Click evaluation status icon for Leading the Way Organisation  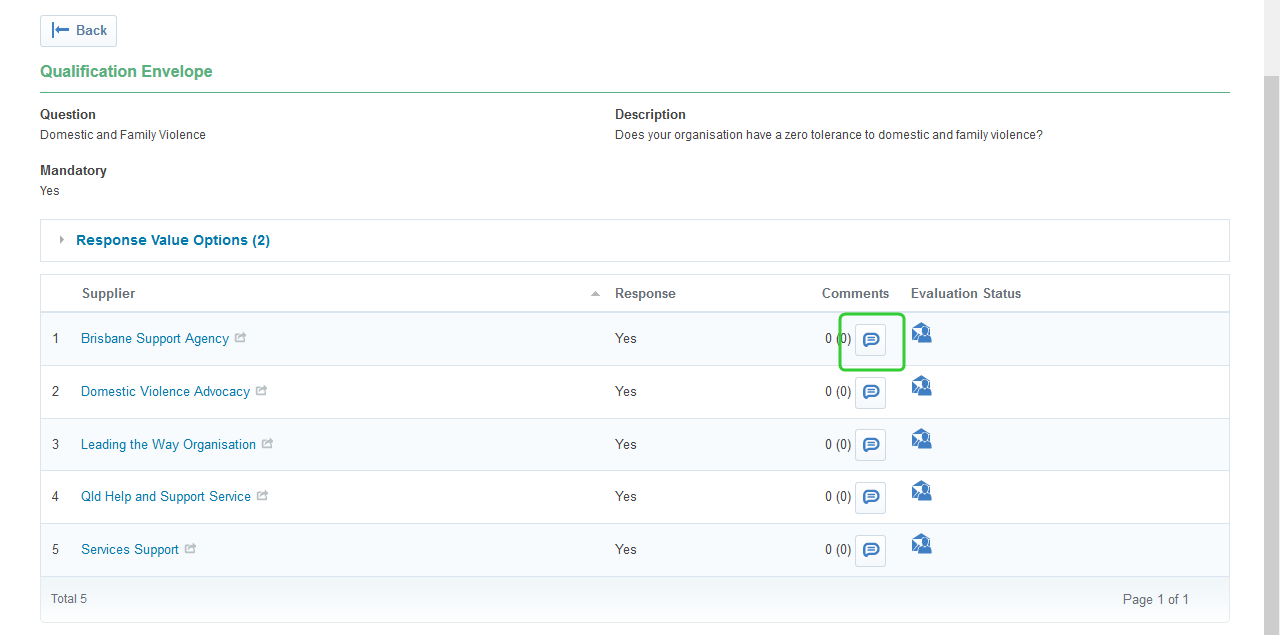click(921, 439)
